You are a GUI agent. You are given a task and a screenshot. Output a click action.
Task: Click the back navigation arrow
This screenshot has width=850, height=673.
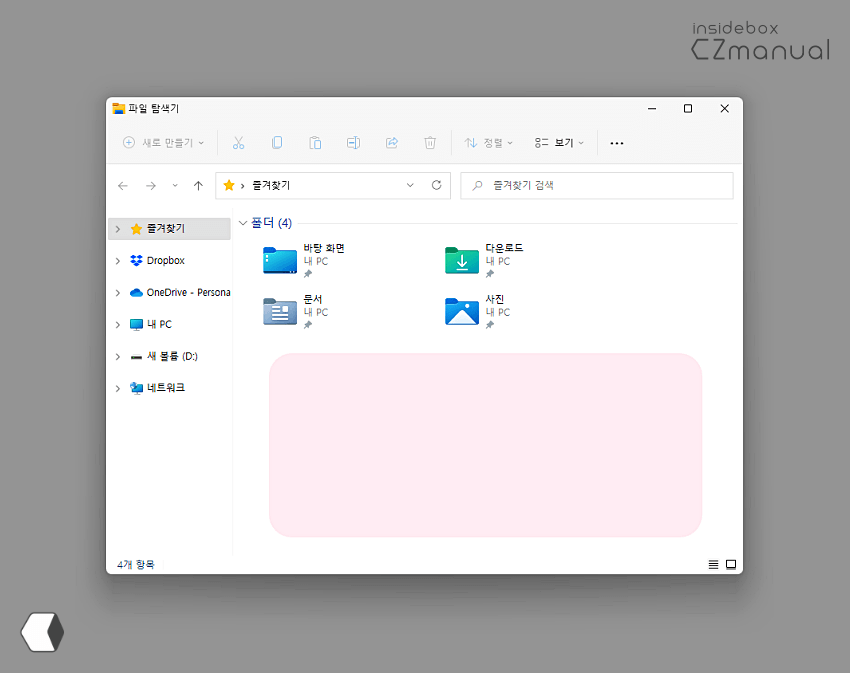pyautogui.click(x=122, y=185)
